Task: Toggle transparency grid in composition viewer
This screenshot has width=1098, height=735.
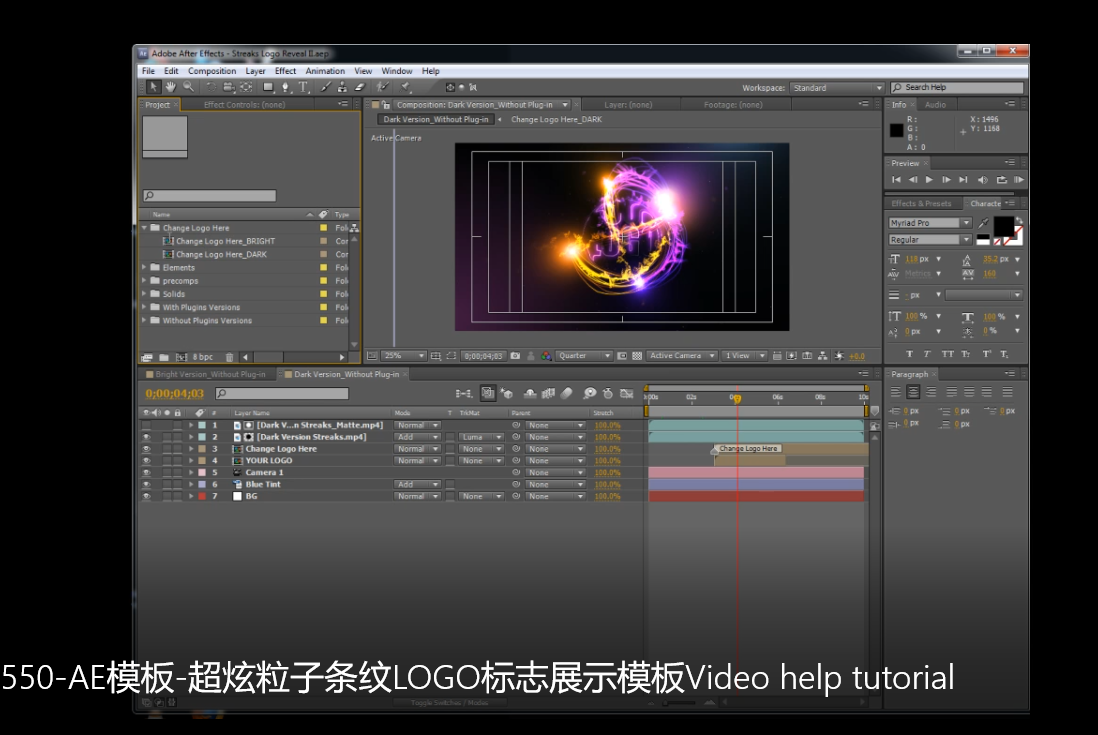Action: 637,356
